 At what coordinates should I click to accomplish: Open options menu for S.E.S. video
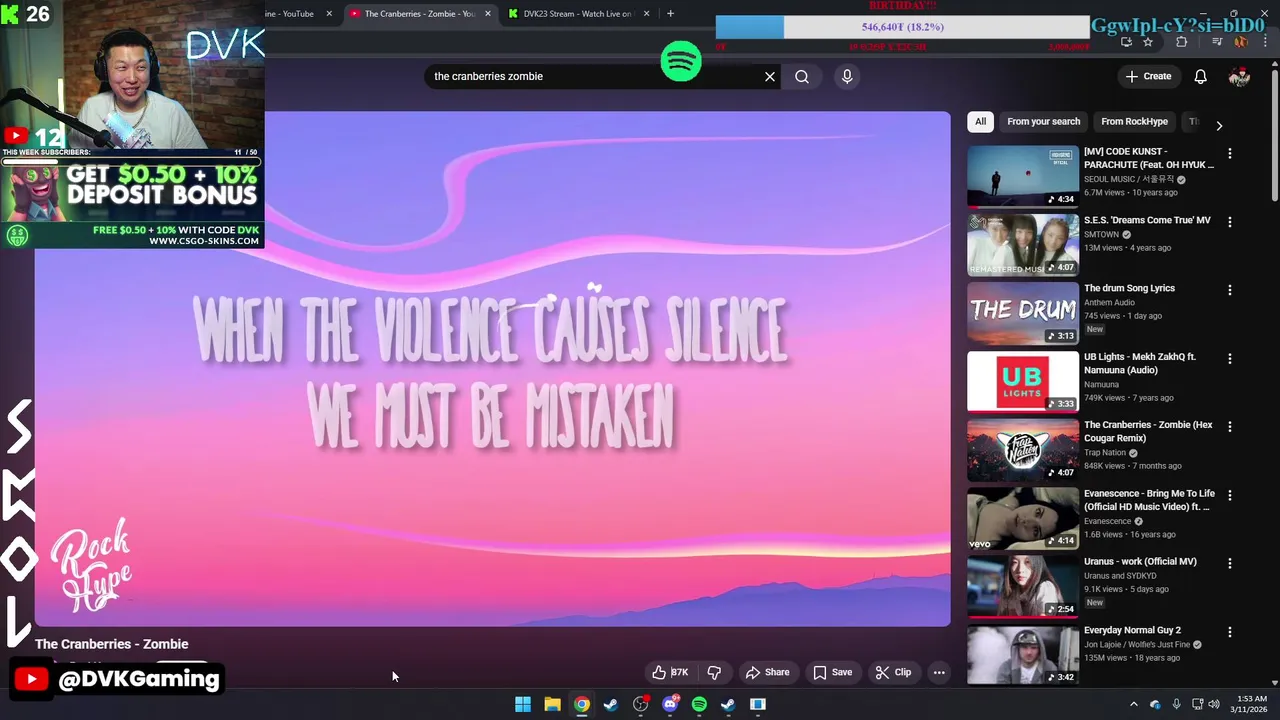coord(1230,221)
